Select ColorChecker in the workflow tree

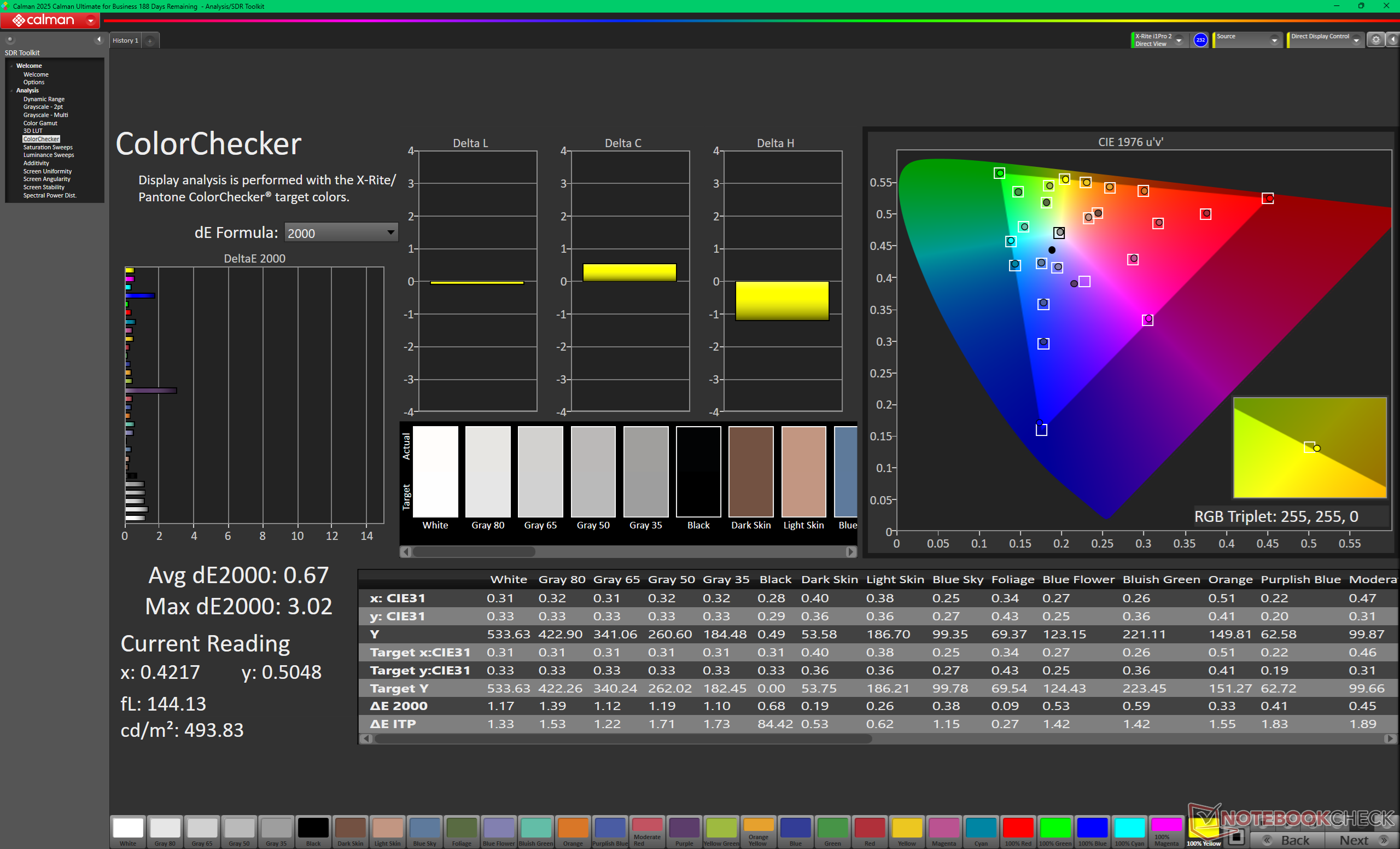(41, 139)
